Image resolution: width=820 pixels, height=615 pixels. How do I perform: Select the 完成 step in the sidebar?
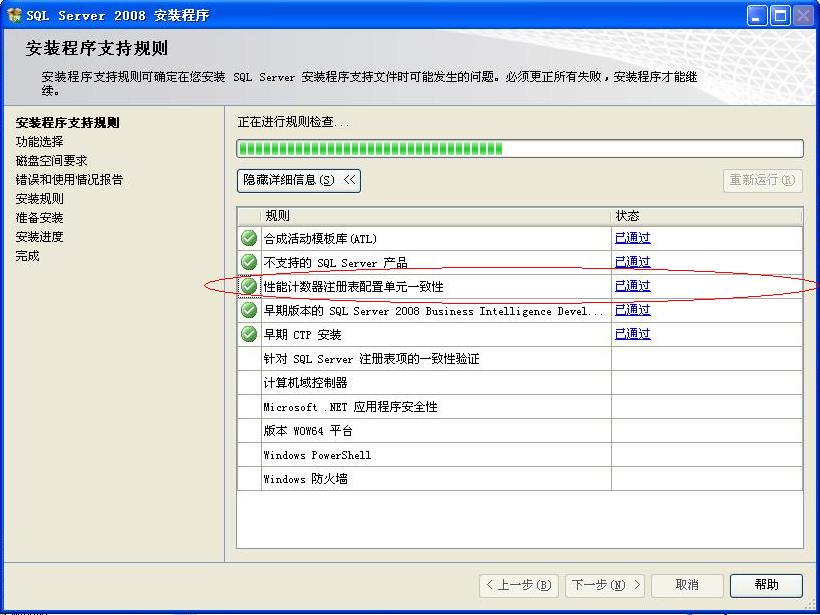[x=28, y=256]
